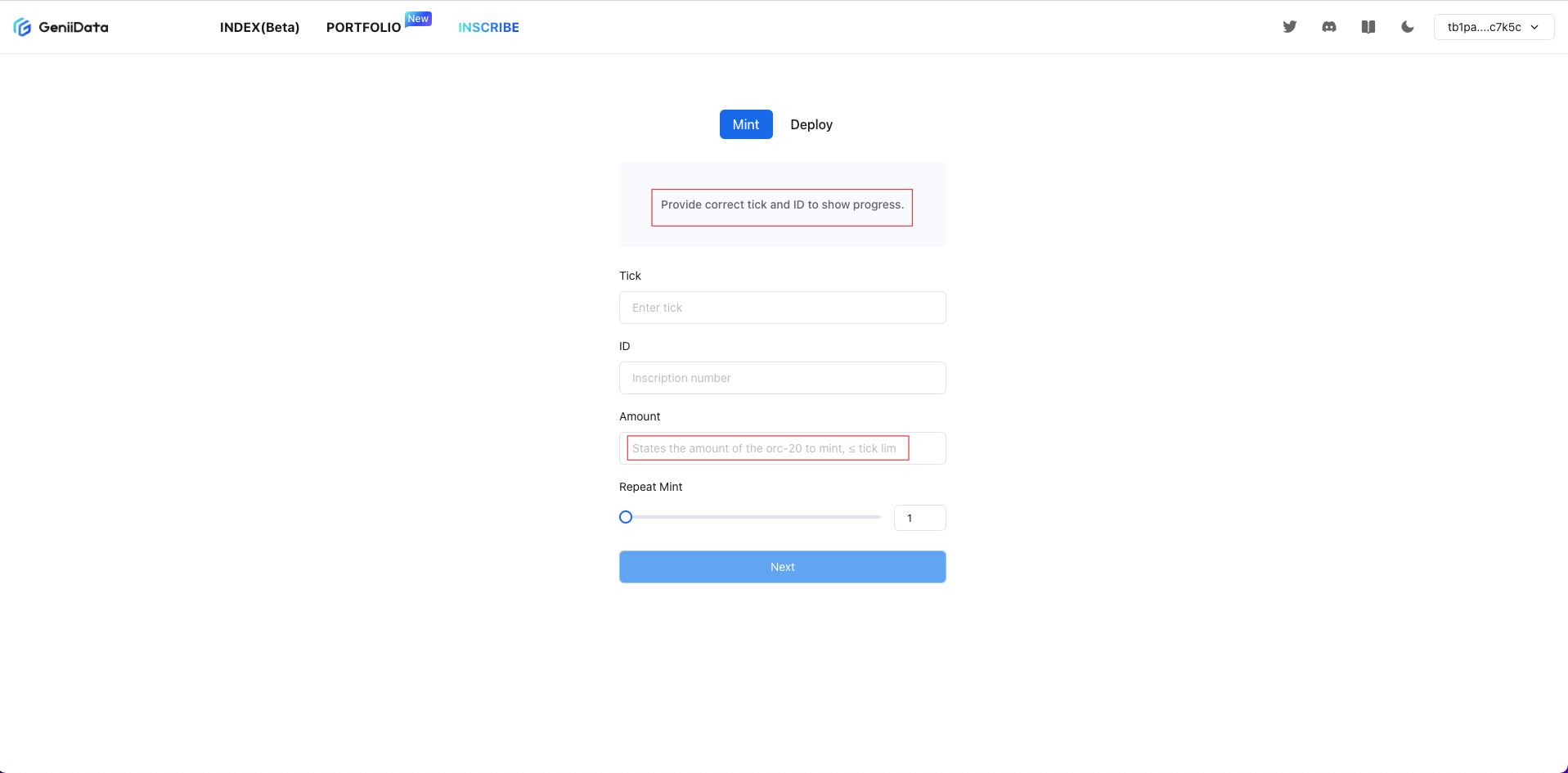Click the 'Provide correct tick and ID' notice
This screenshot has height=773, width=1568.
782,205
